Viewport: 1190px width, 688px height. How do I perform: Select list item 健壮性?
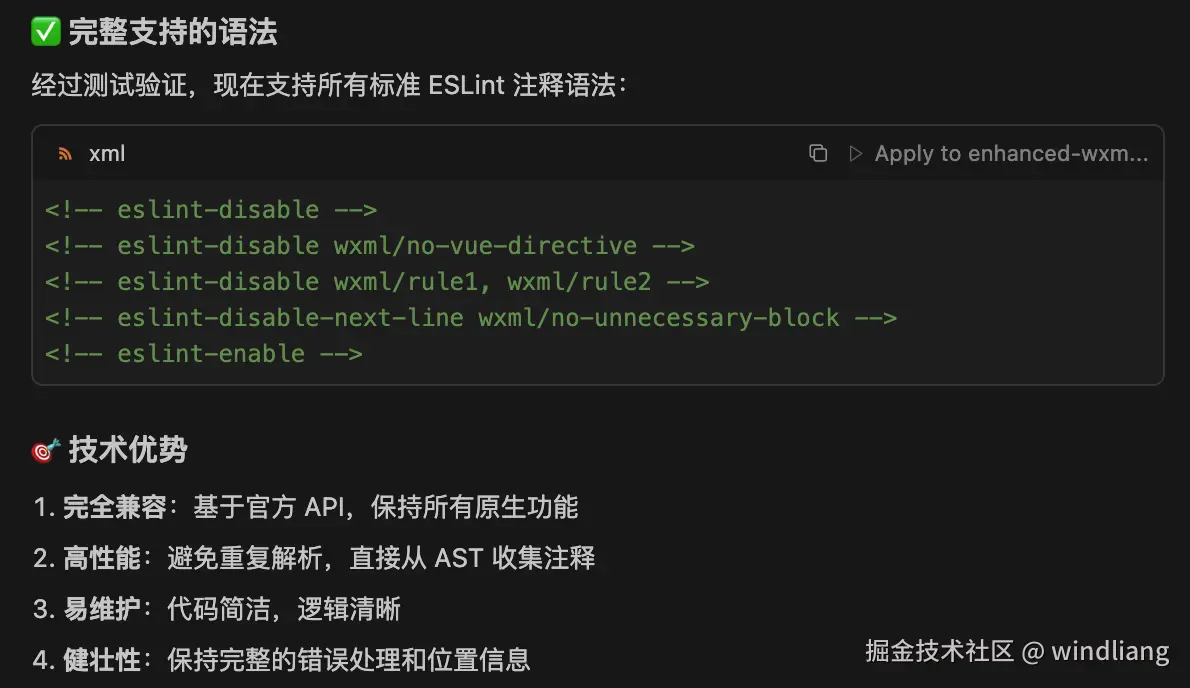pos(281,659)
